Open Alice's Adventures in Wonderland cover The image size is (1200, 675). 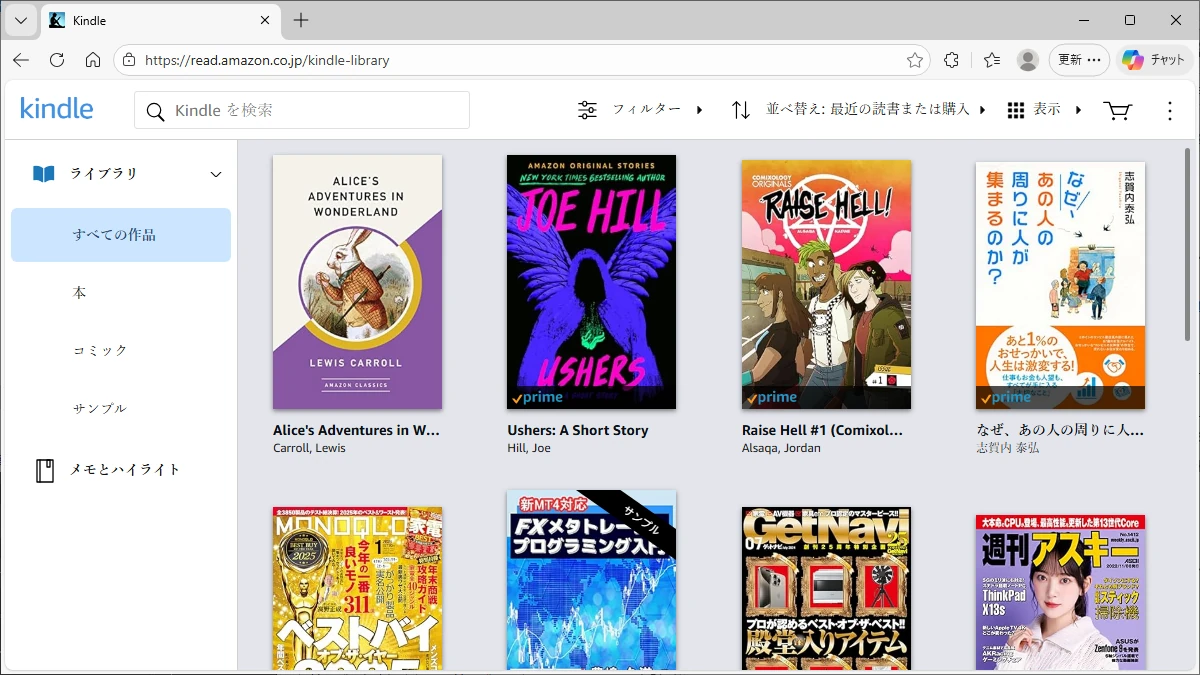coord(357,282)
